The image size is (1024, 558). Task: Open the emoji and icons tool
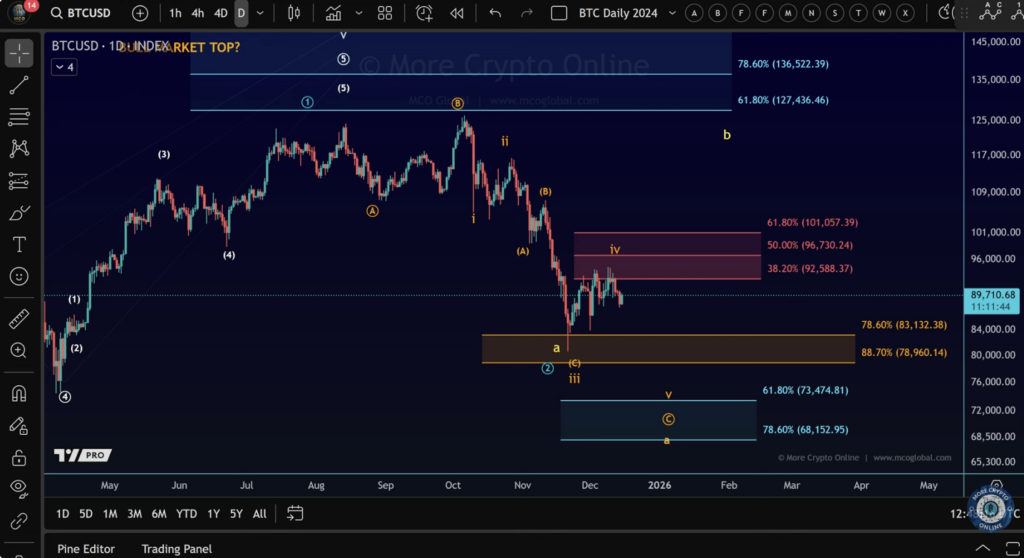[x=19, y=276]
